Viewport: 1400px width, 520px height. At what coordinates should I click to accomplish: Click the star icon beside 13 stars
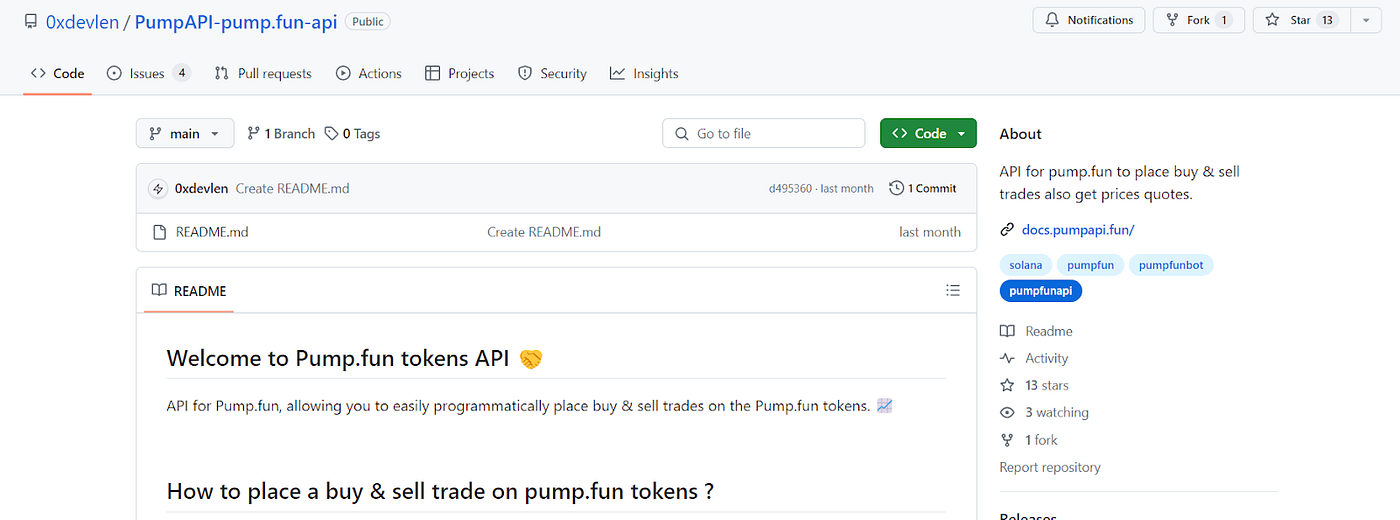[x=1007, y=385]
